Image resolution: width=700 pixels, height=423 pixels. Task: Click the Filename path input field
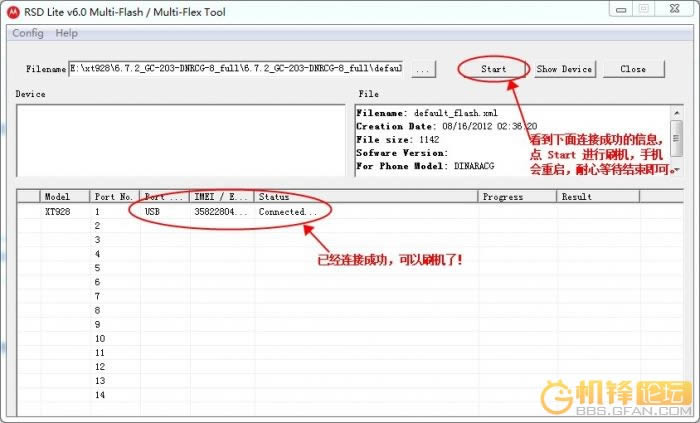point(236,69)
